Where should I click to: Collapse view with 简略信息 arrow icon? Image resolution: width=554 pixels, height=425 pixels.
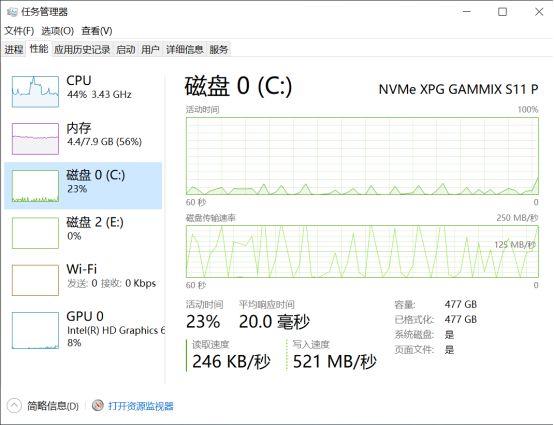pos(14,406)
